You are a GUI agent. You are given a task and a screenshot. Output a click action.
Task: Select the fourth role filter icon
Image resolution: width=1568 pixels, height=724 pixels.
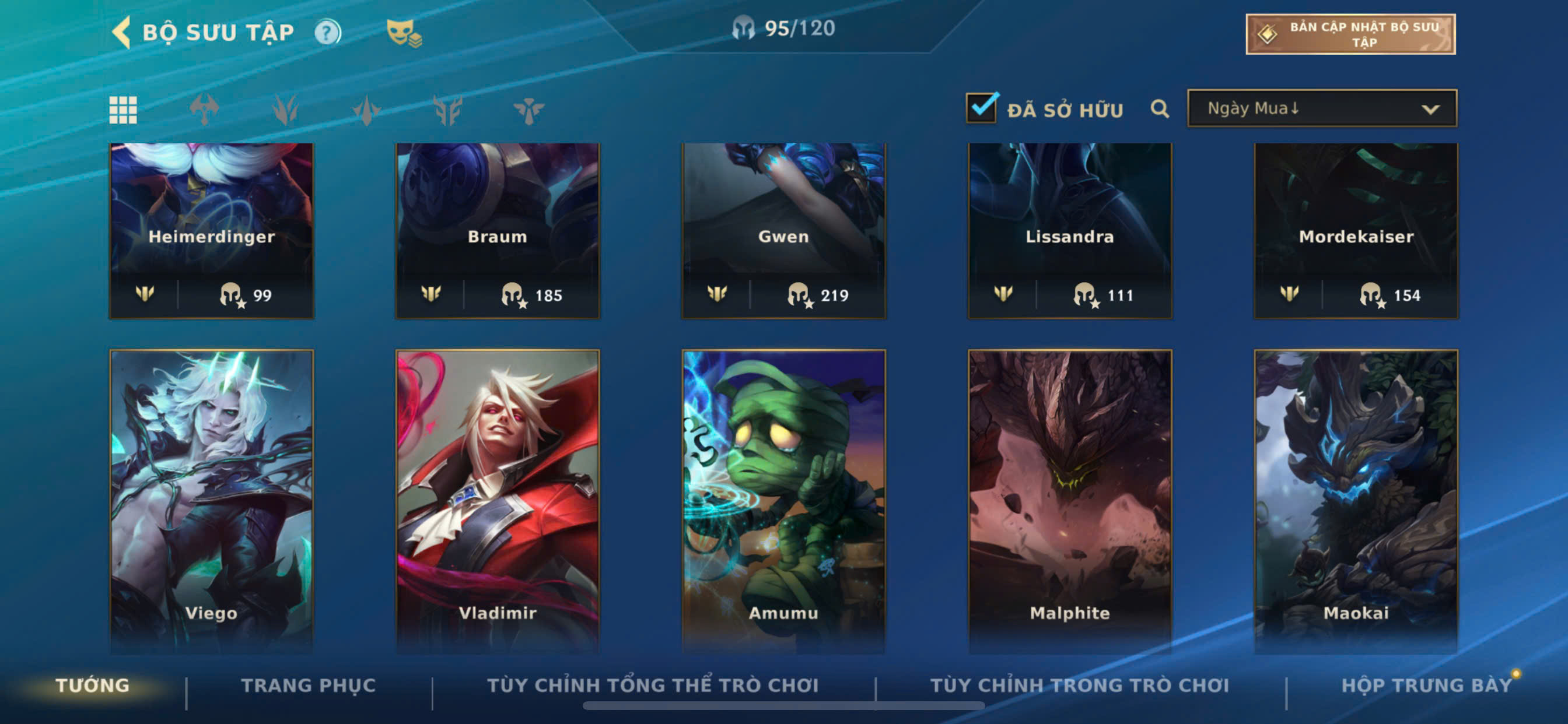[x=447, y=110]
